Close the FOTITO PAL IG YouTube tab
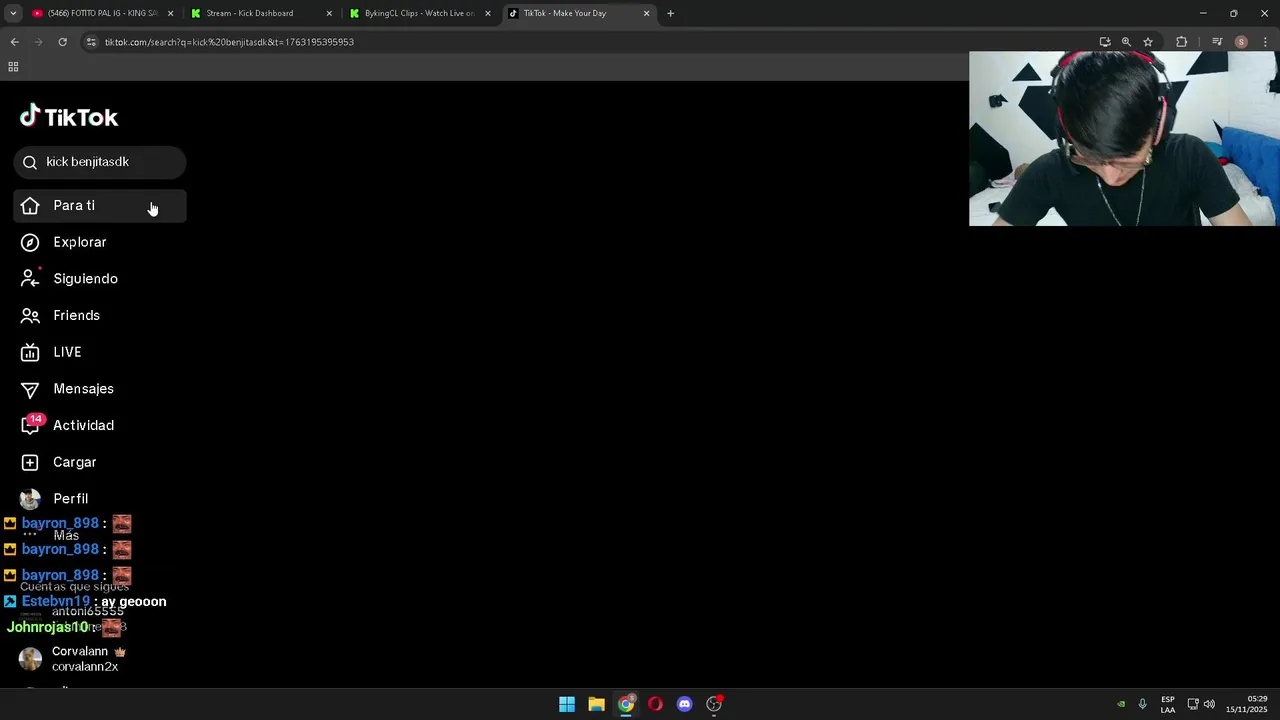This screenshot has width=1280, height=720. [x=170, y=14]
